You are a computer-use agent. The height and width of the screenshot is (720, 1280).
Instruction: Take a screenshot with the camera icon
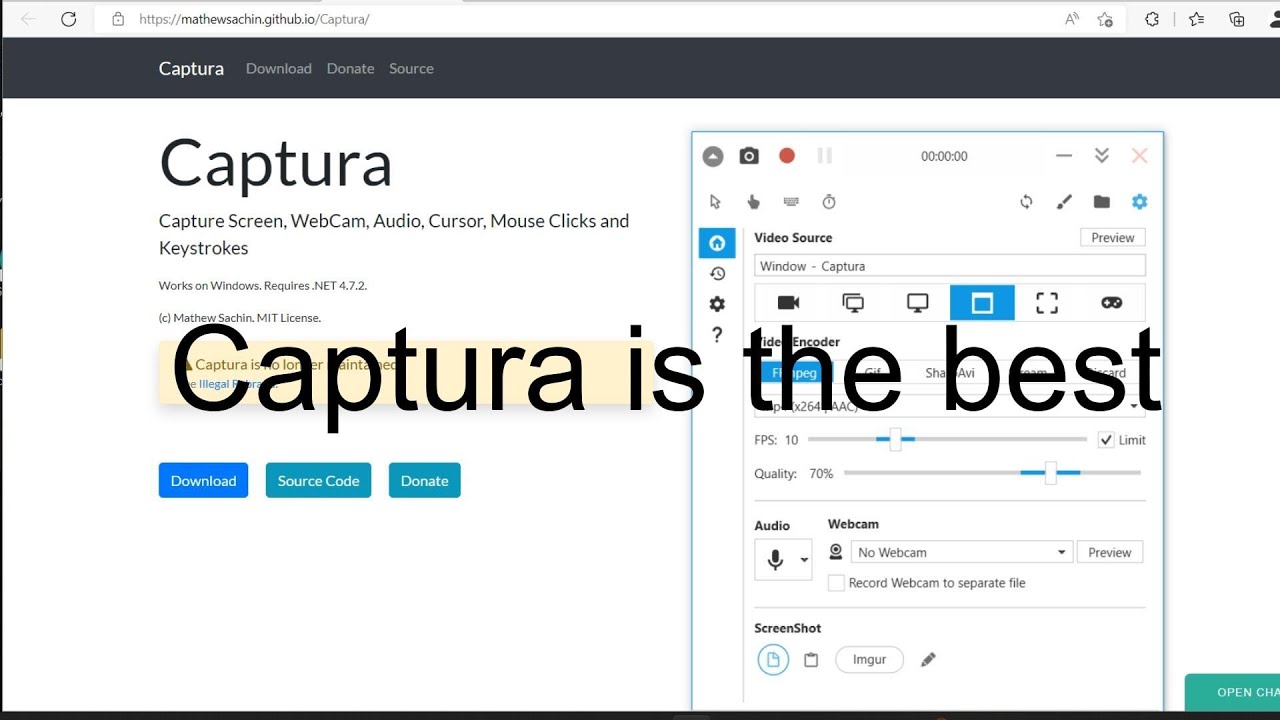click(749, 156)
